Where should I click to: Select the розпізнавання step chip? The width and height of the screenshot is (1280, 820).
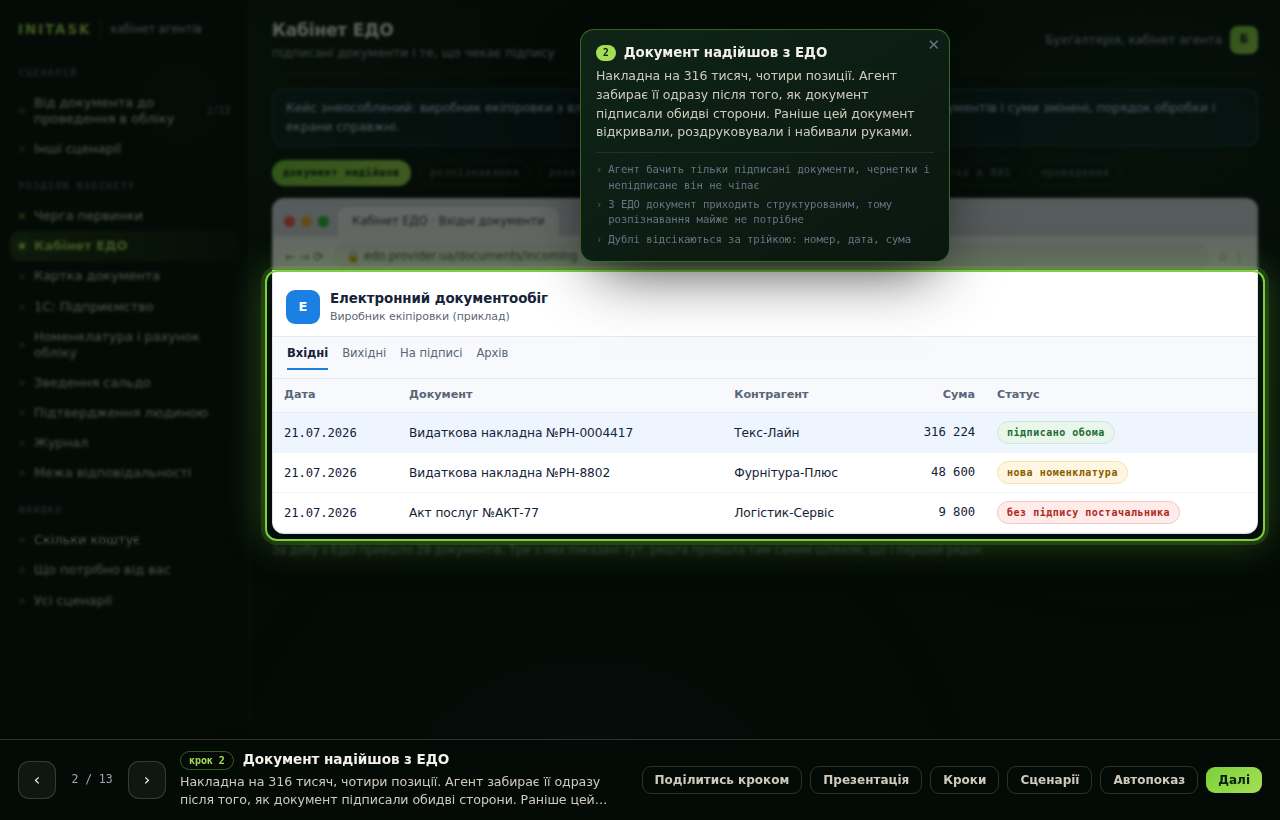(474, 173)
